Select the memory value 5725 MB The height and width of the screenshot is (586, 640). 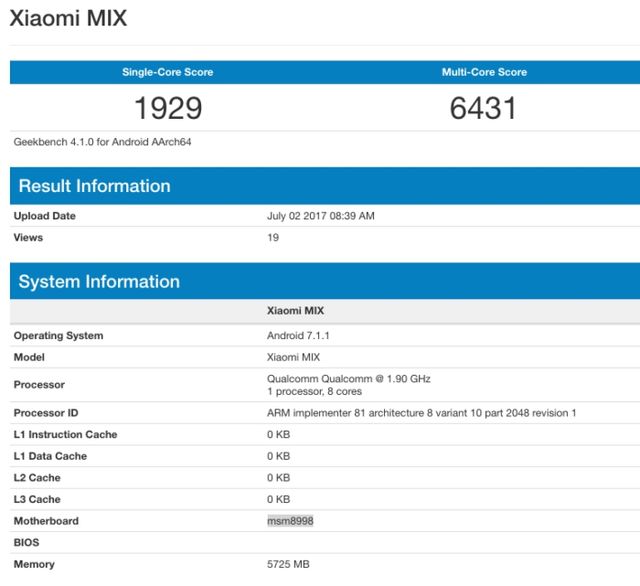point(288,564)
